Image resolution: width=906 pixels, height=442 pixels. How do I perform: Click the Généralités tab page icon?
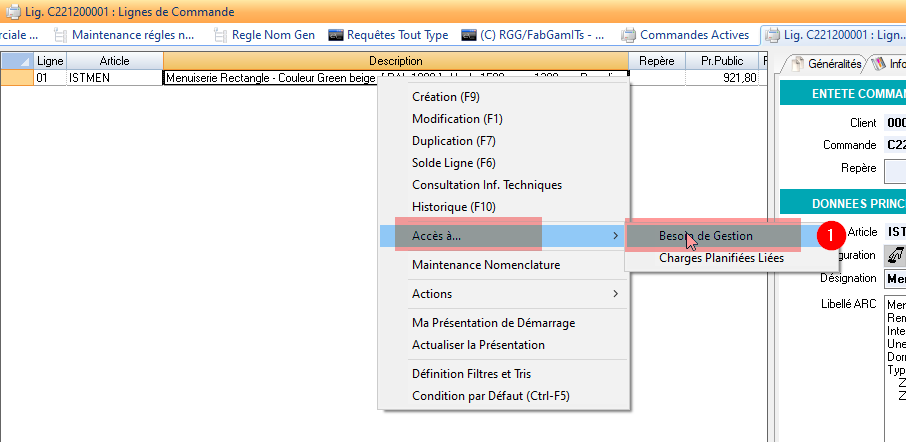click(796, 63)
